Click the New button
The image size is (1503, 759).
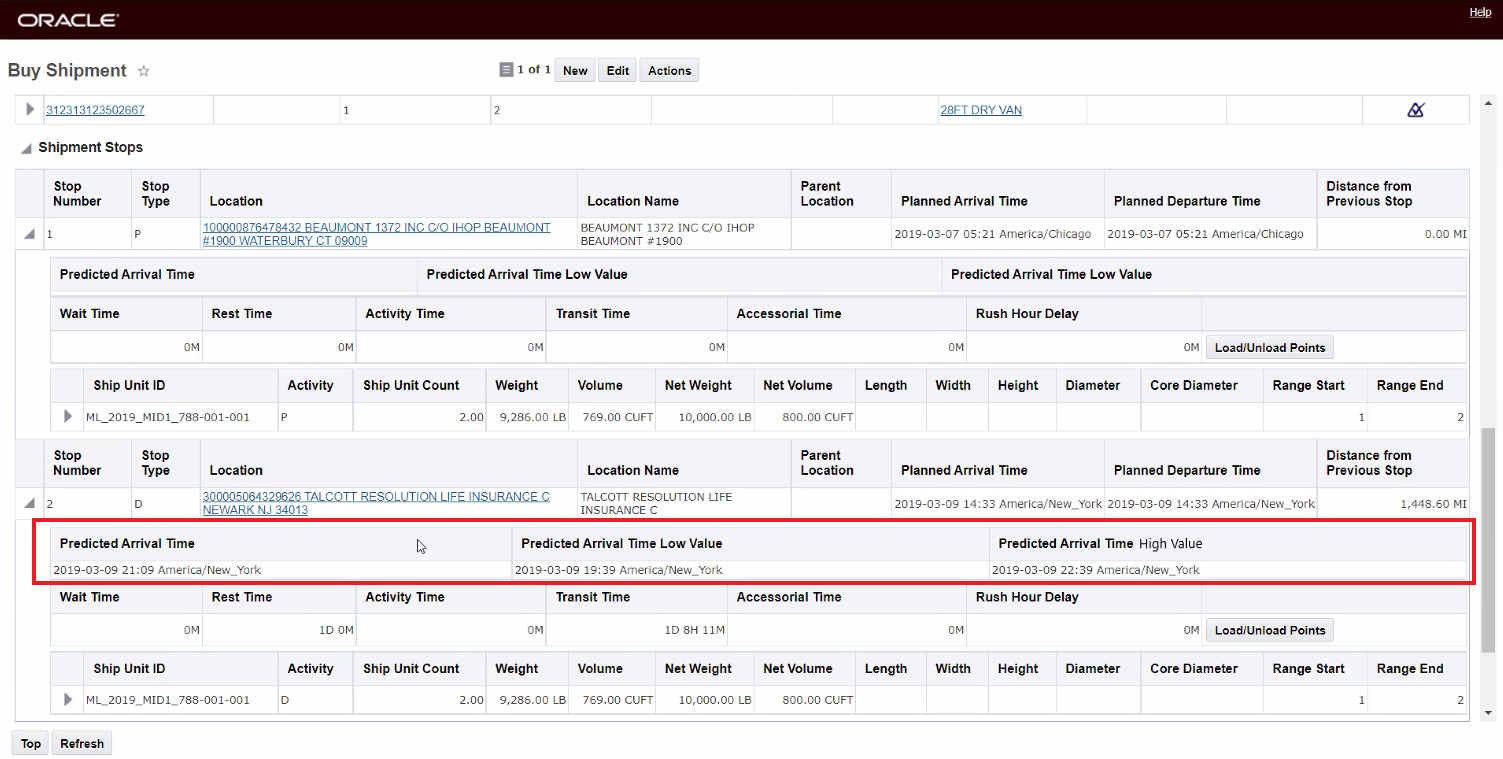575,70
